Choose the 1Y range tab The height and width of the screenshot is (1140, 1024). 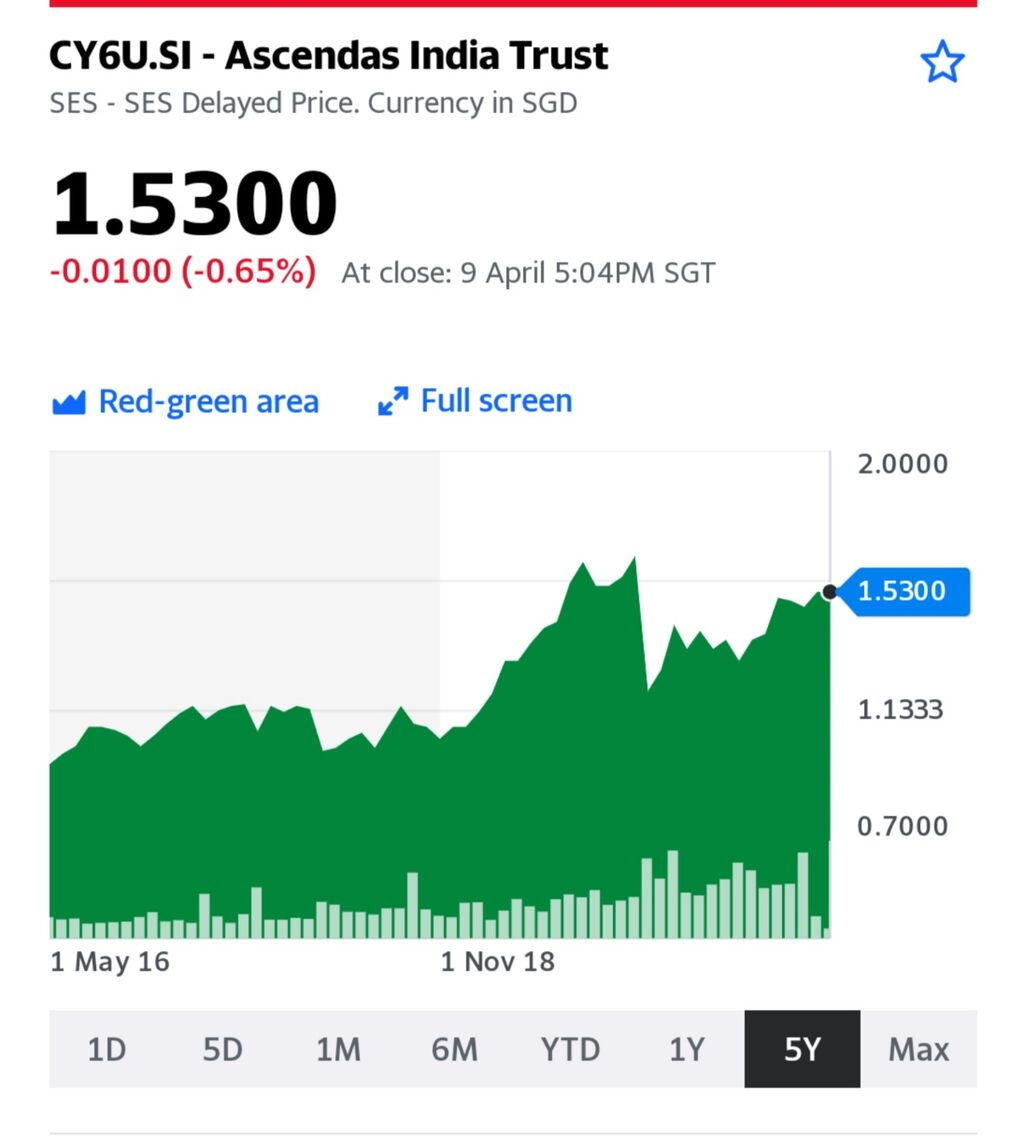687,1049
